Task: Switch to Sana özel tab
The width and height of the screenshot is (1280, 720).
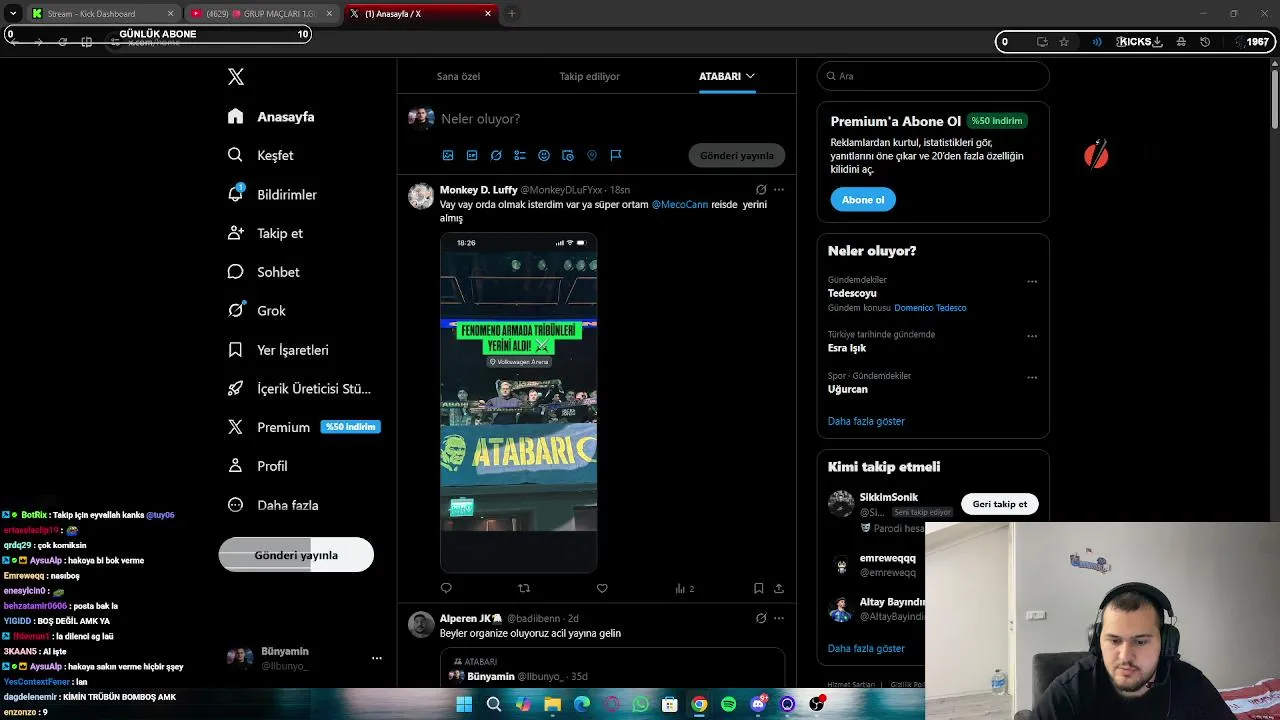Action: [x=458, y=76]
